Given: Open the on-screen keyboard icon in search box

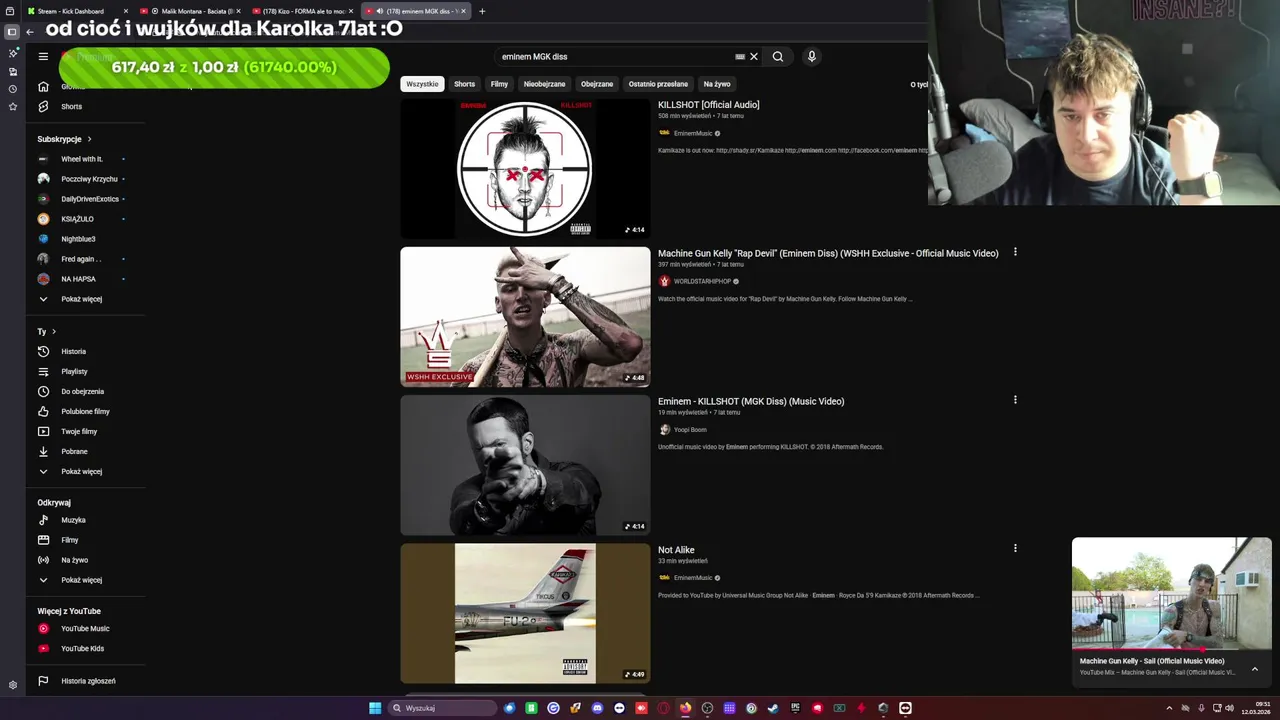Looking at the screenshot, I should (740, 57).
